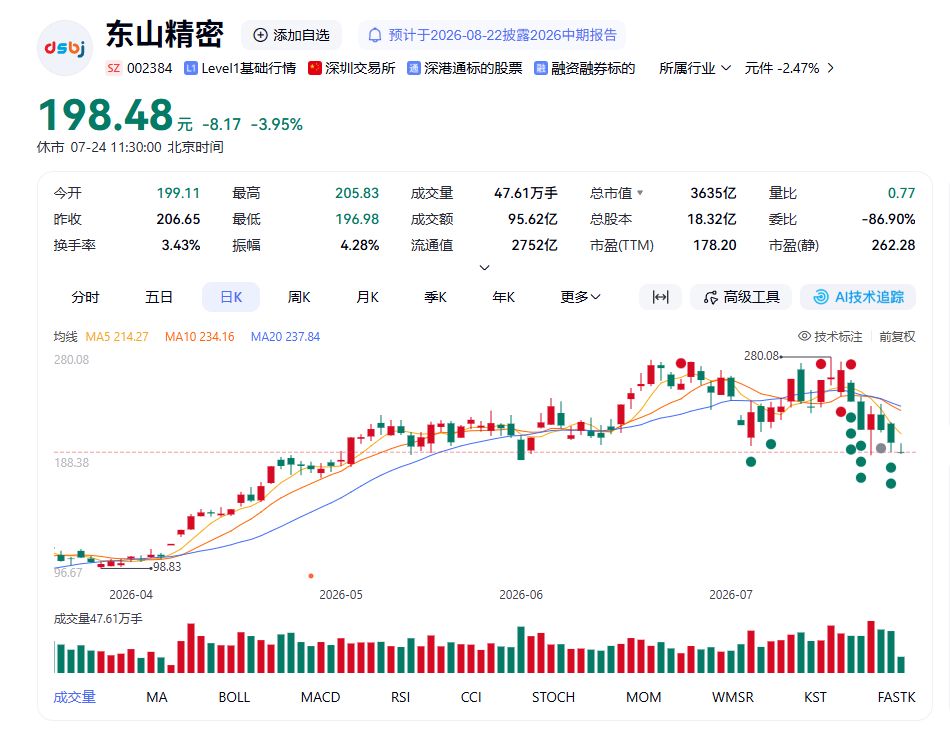Click the MA5 214.27 indicator label

tap(117, 336)
